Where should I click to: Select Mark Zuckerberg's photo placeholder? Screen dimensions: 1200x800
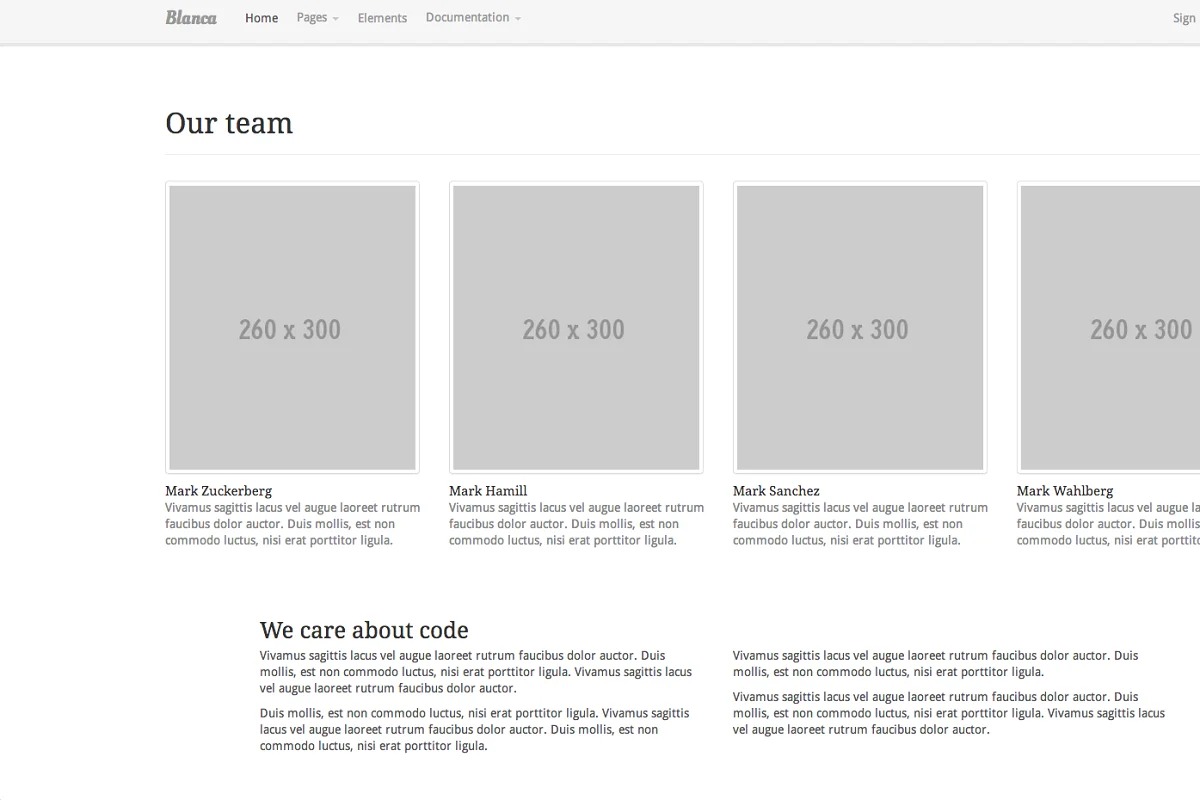292,327
